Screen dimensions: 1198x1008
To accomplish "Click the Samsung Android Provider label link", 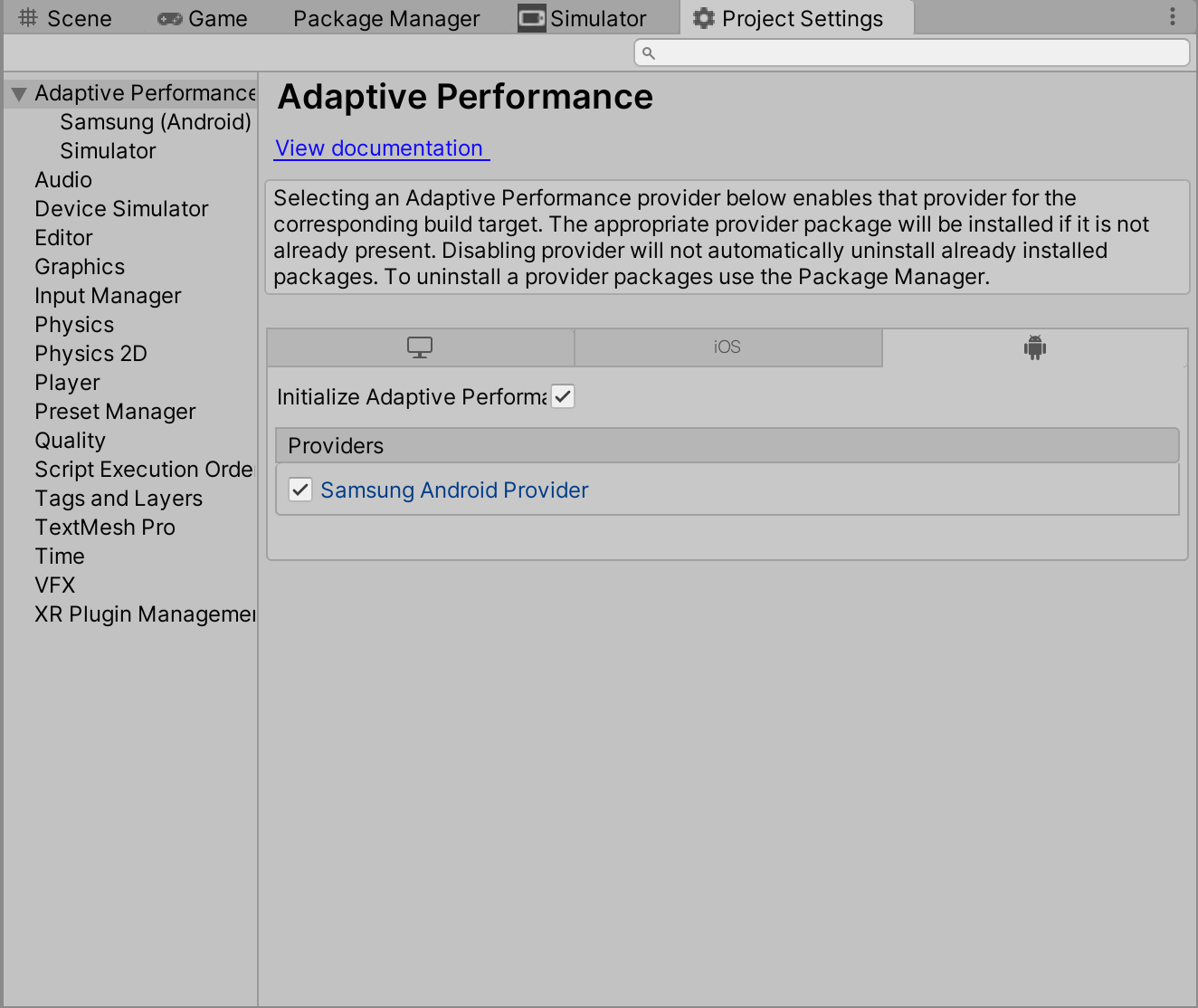I will click(x=453, y=490).
